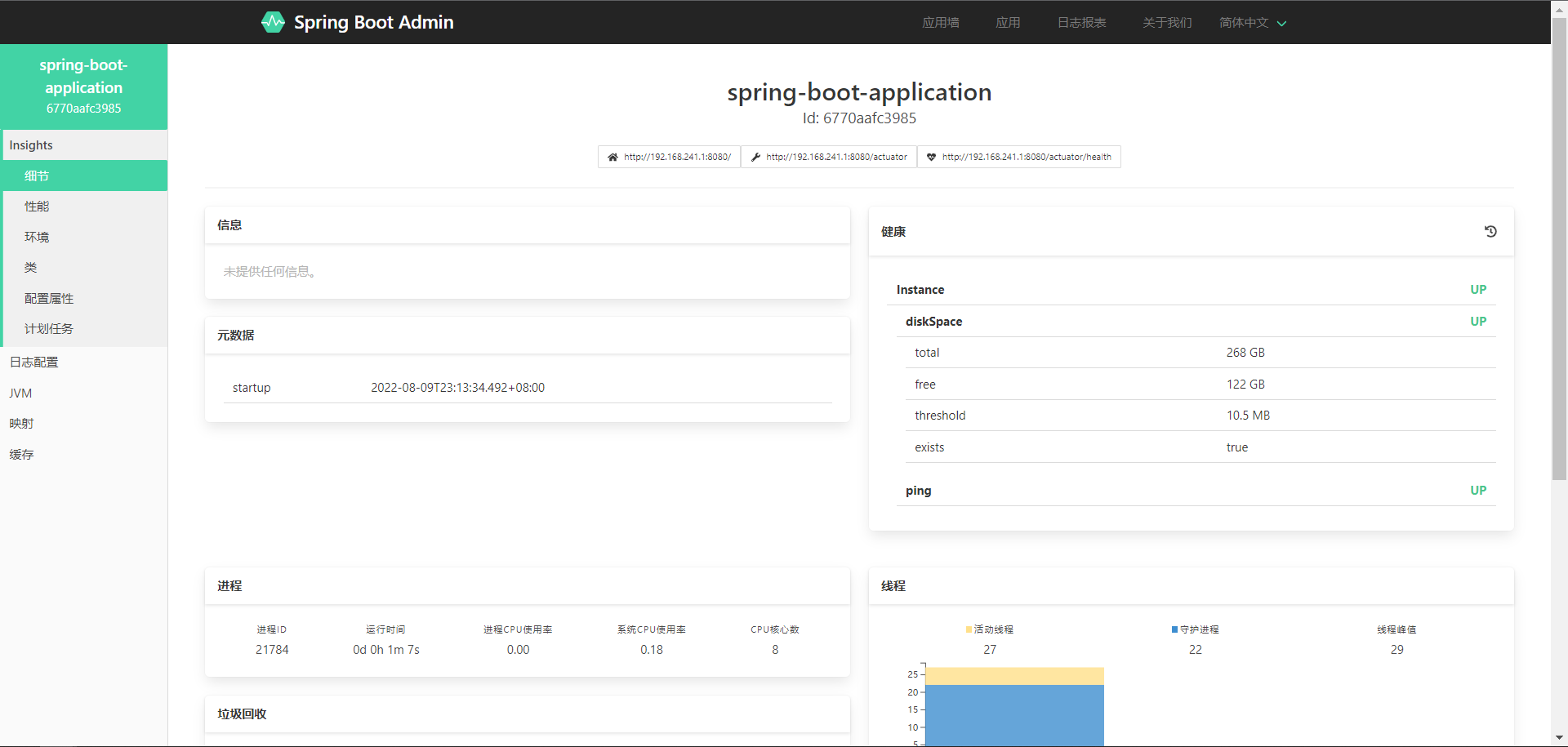The image size is (1568, 747).
Task: Click the ping health row
Action: pyautogui.click(x=1196, y=491)
